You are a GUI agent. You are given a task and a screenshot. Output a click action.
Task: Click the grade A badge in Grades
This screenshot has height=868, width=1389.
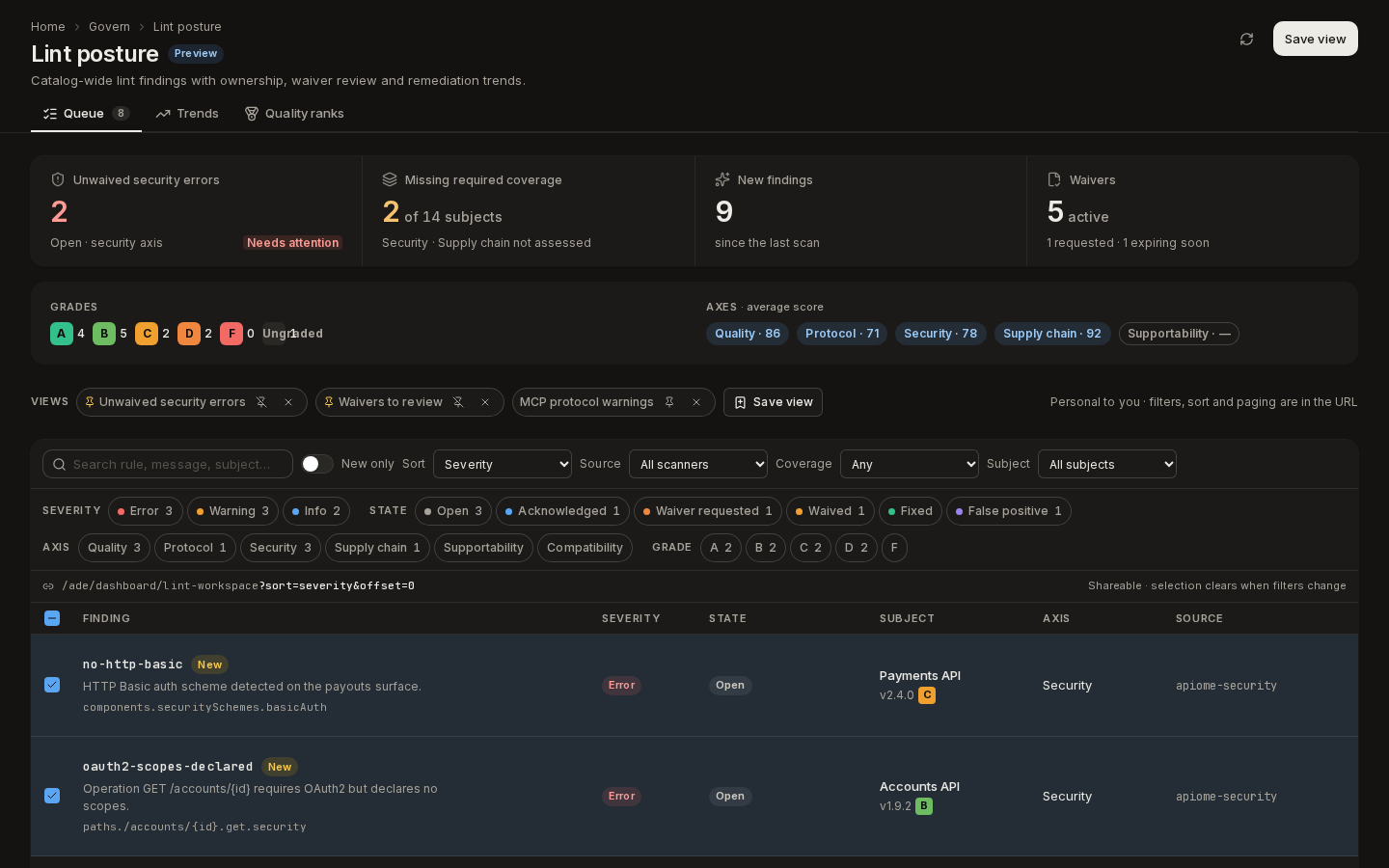coord(61,334)
